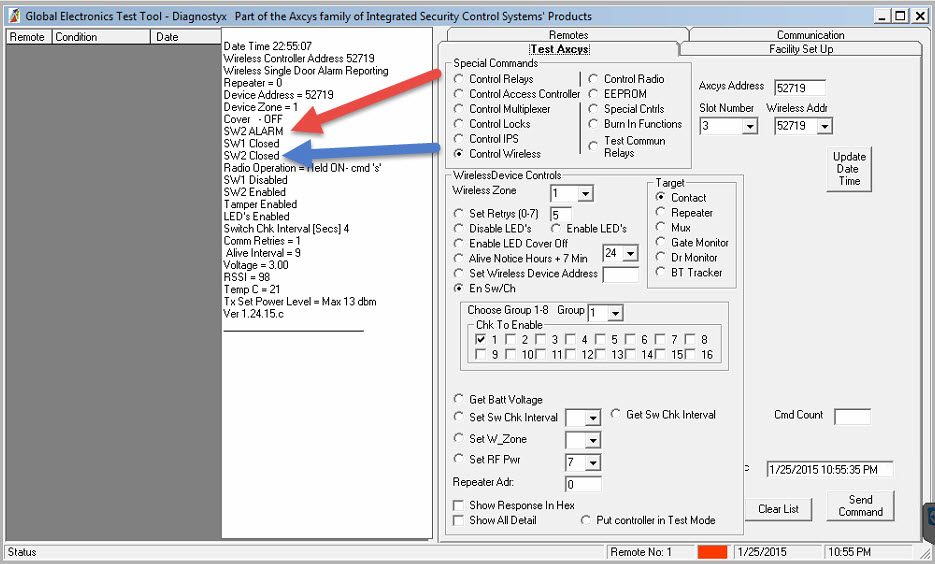Select Put controller in Test Mode

pyautogui.click(x=586, y=520)
